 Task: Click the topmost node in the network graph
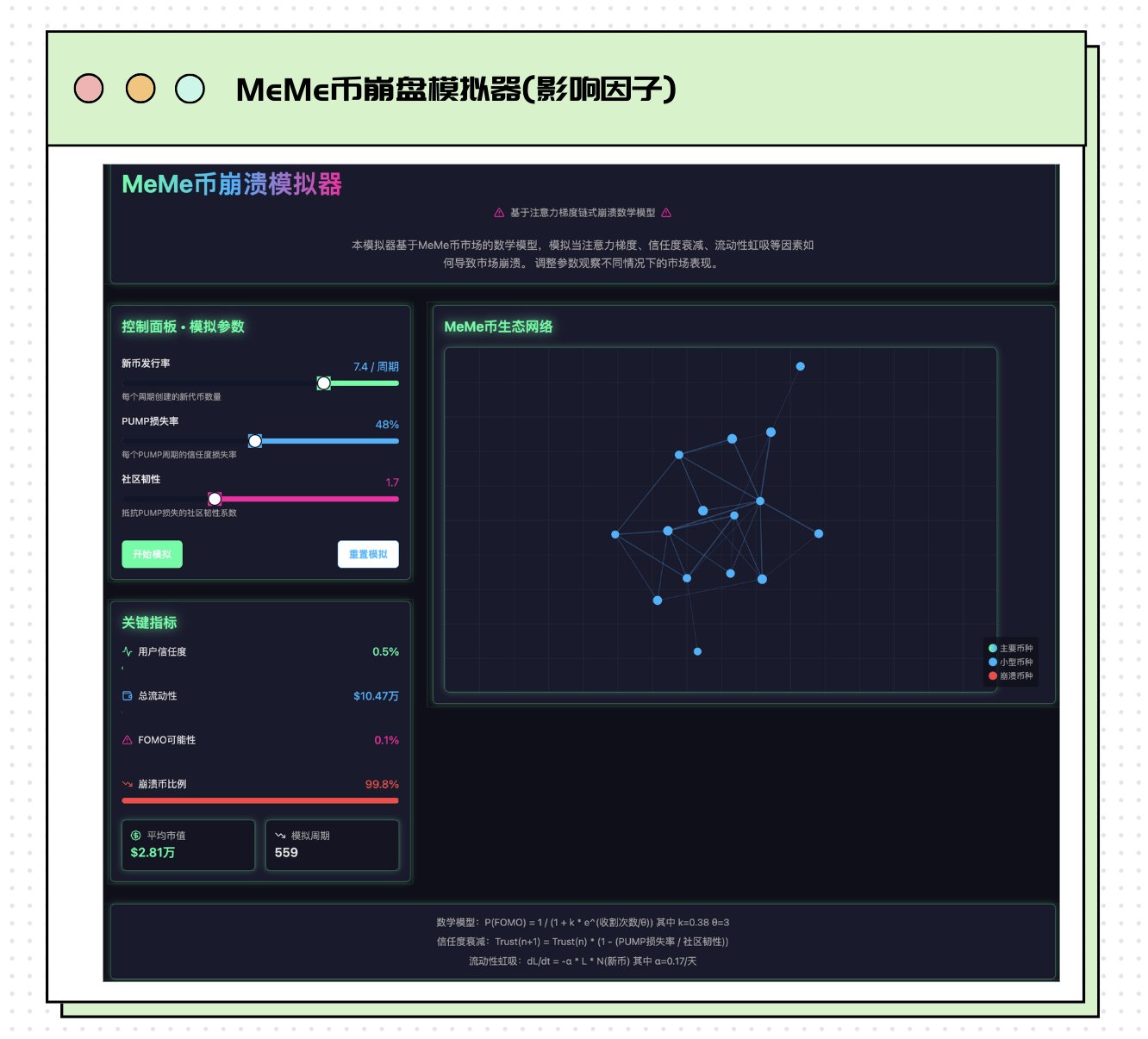coord(800,366)
